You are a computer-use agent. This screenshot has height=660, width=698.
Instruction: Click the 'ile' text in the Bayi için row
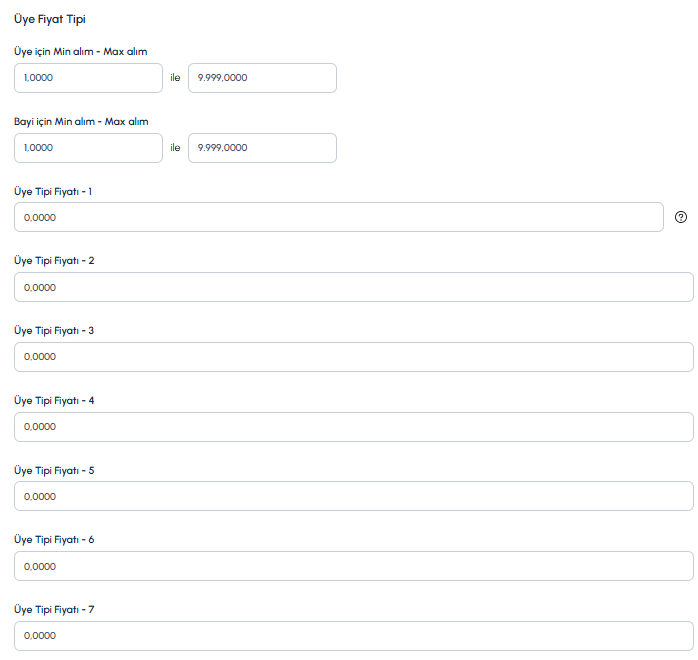[x=175, y=148]
